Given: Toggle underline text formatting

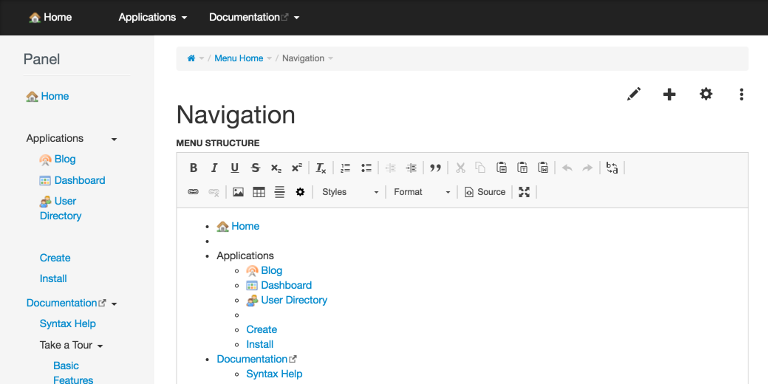Looking at the screenshot, I should coord(235,168).
